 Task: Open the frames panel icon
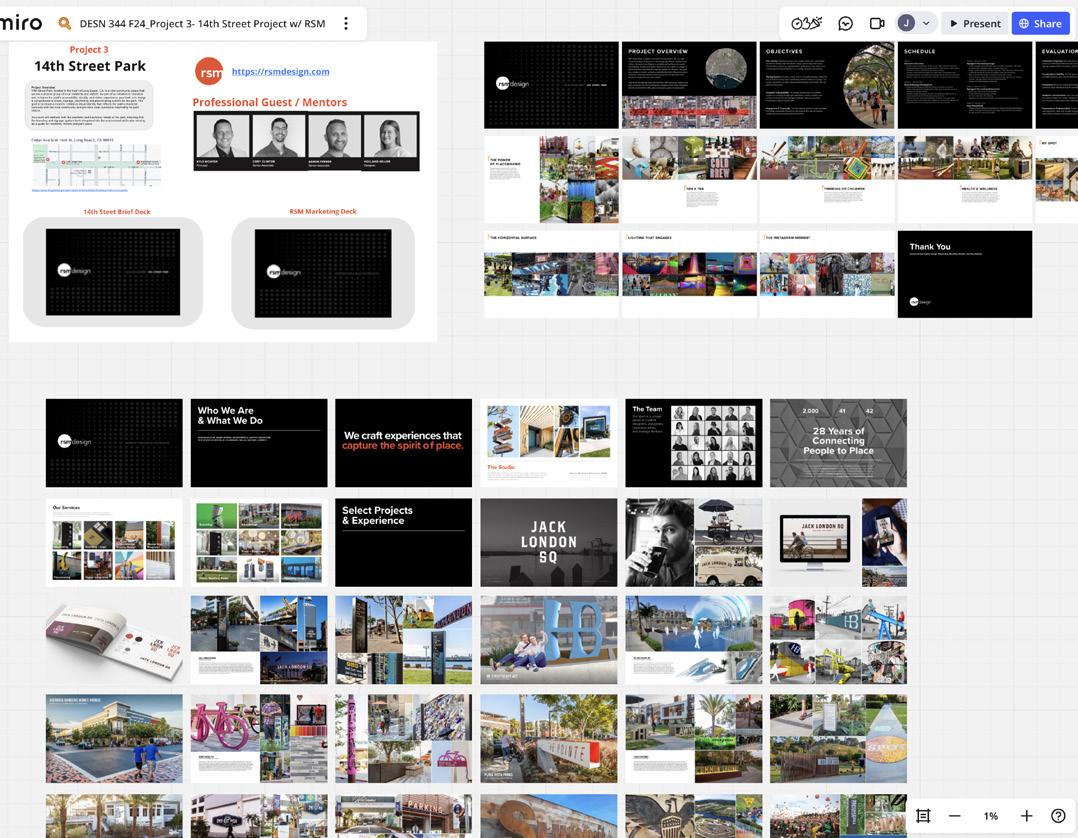click(923, 816)
